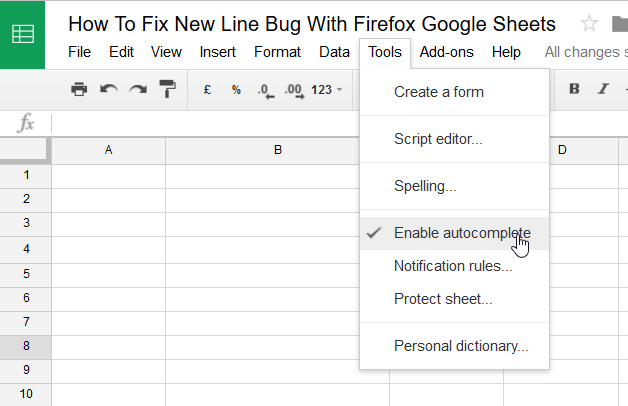Close the open Tools menu
The width and height of the screenshot is (628, 406).
[385, 52]
